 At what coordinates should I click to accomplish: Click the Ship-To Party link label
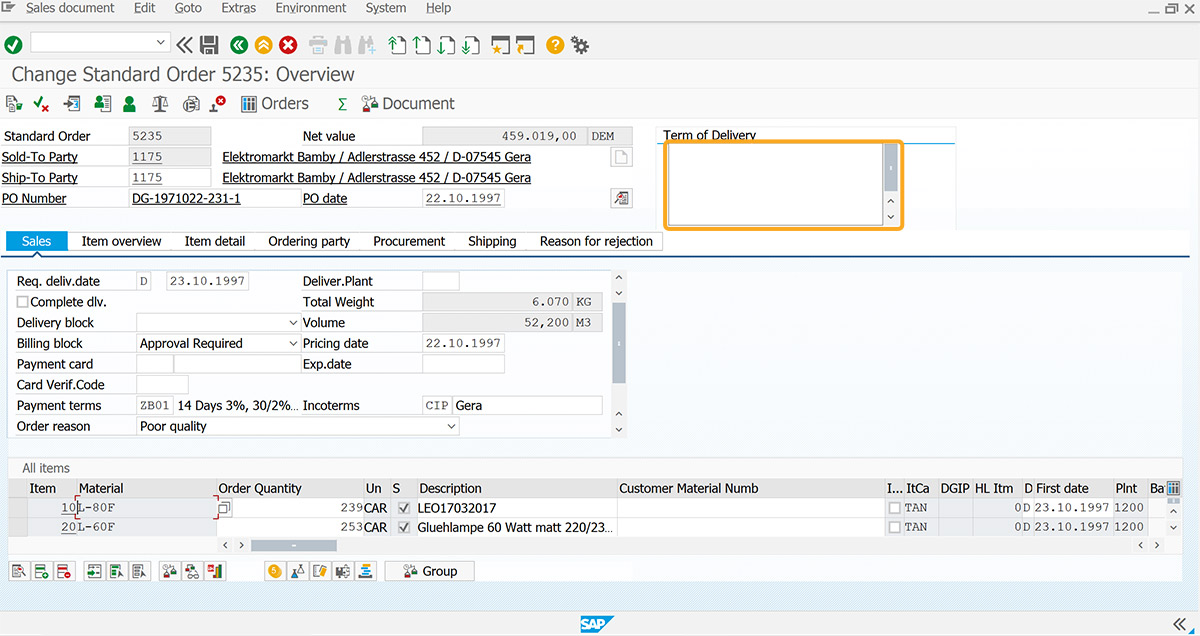40,178
